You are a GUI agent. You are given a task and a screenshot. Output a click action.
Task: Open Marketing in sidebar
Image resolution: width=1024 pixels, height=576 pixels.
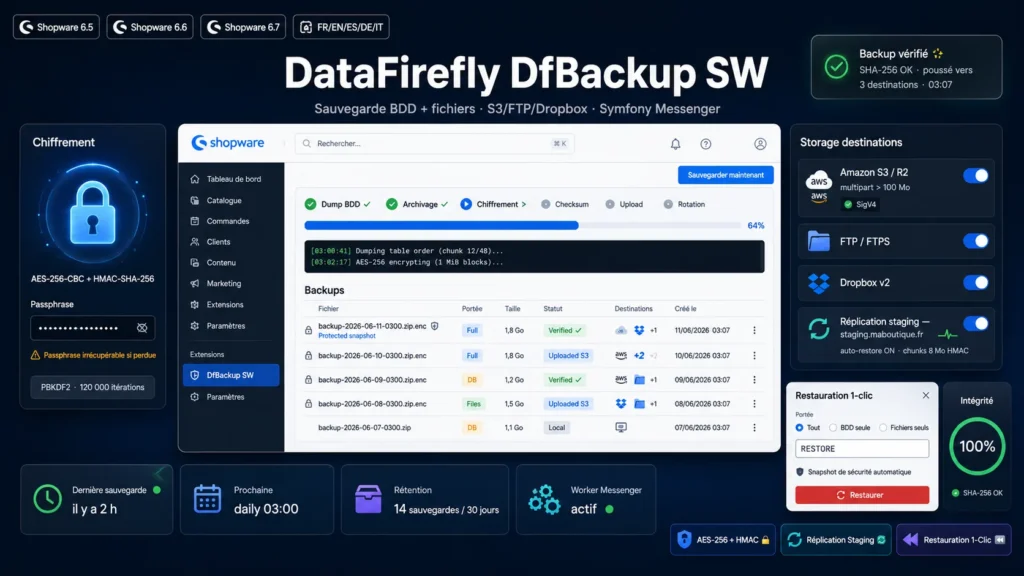(216, 283)
